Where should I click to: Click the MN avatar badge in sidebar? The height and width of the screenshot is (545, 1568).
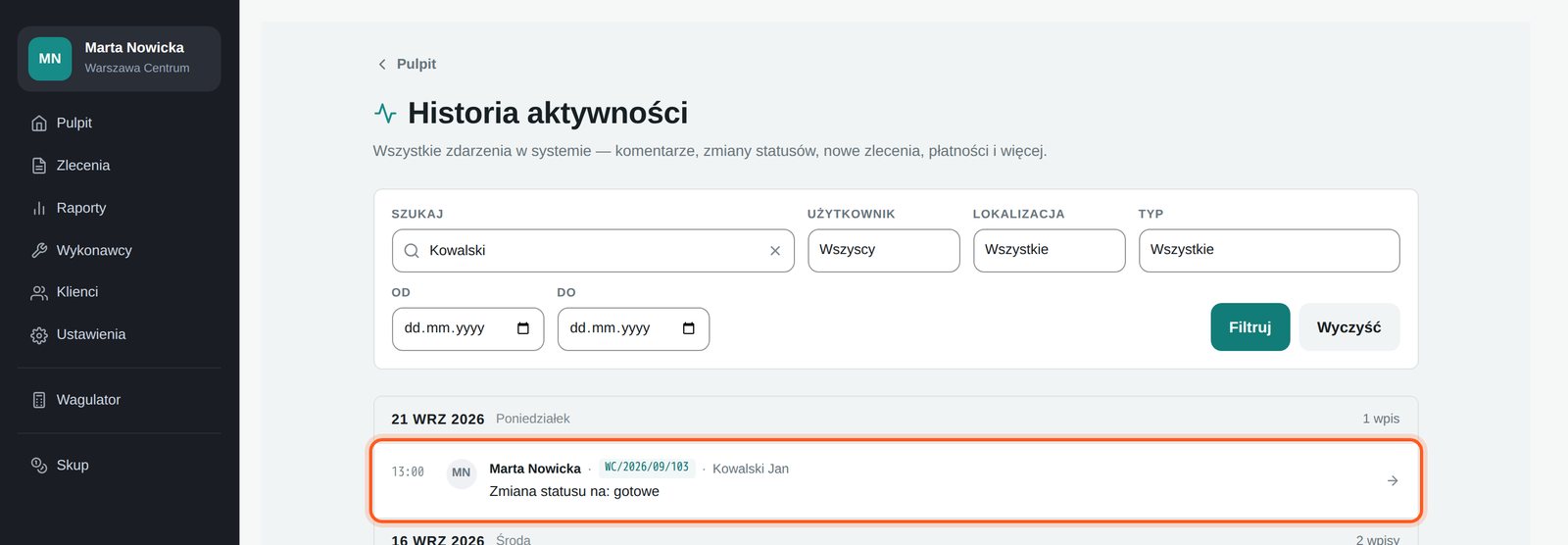click(x=50, y=59)
